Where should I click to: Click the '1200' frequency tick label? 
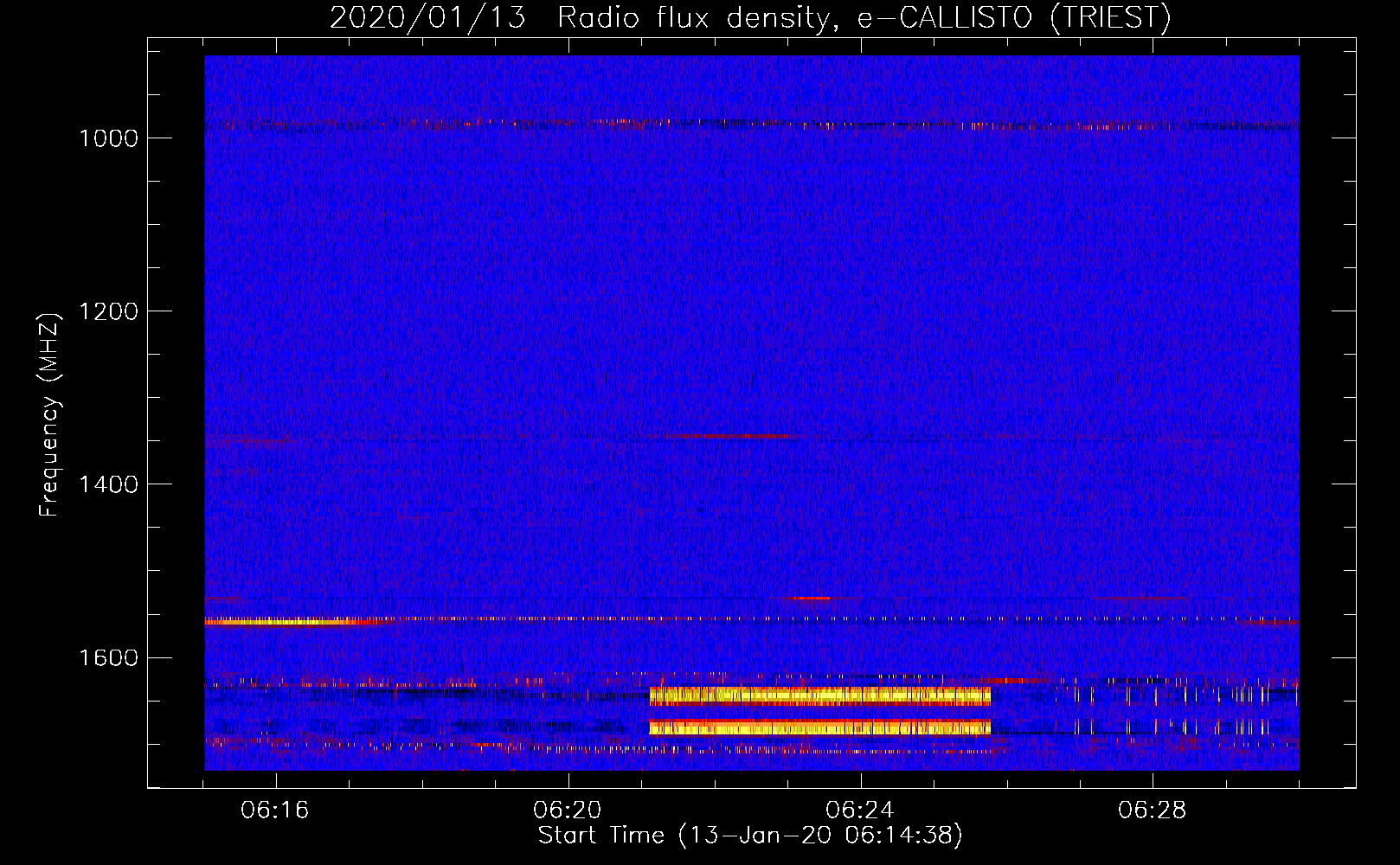point(108,311)
